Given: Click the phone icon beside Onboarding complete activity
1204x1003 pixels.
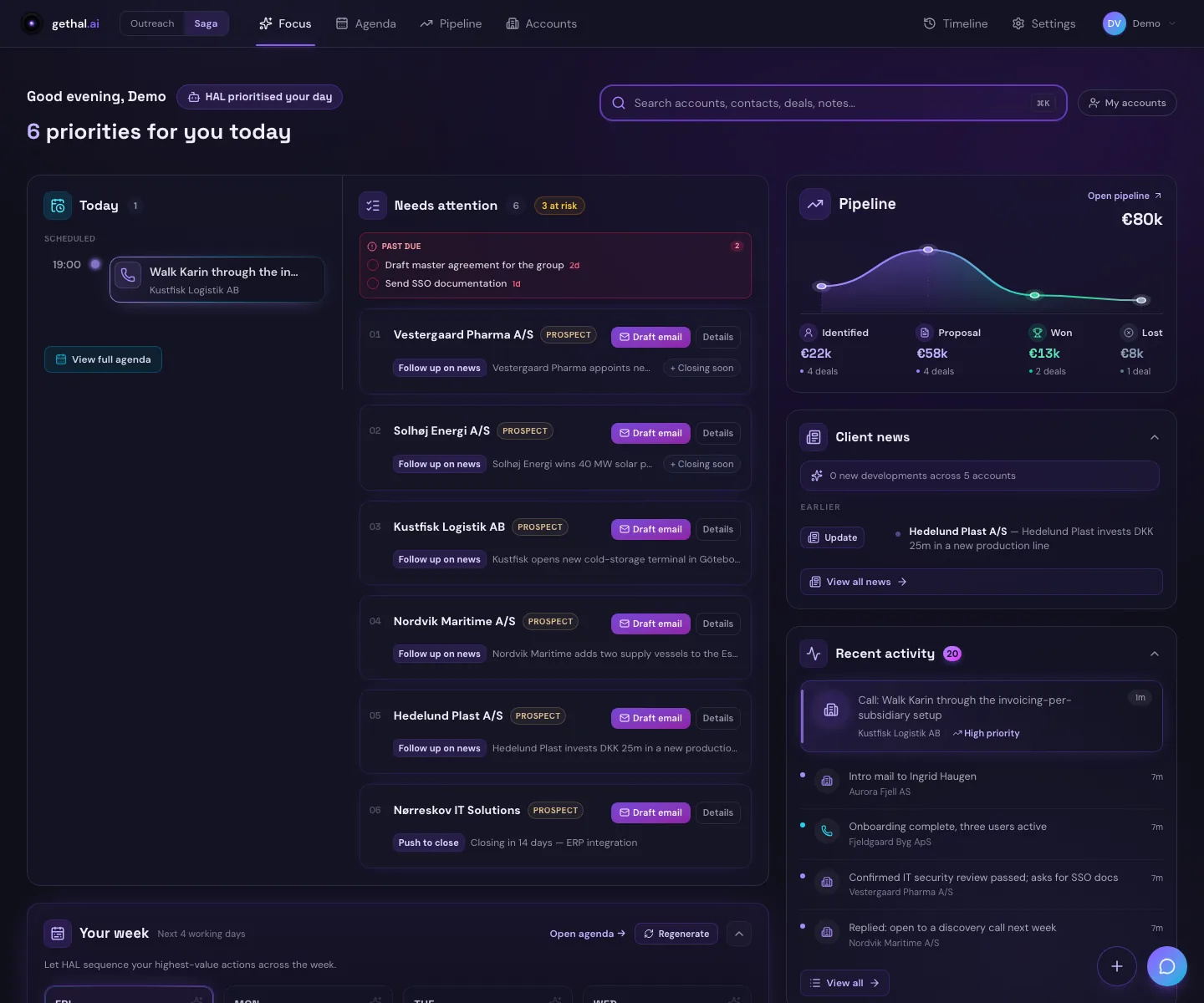Looking at the screenshot, I should point(827,831).
